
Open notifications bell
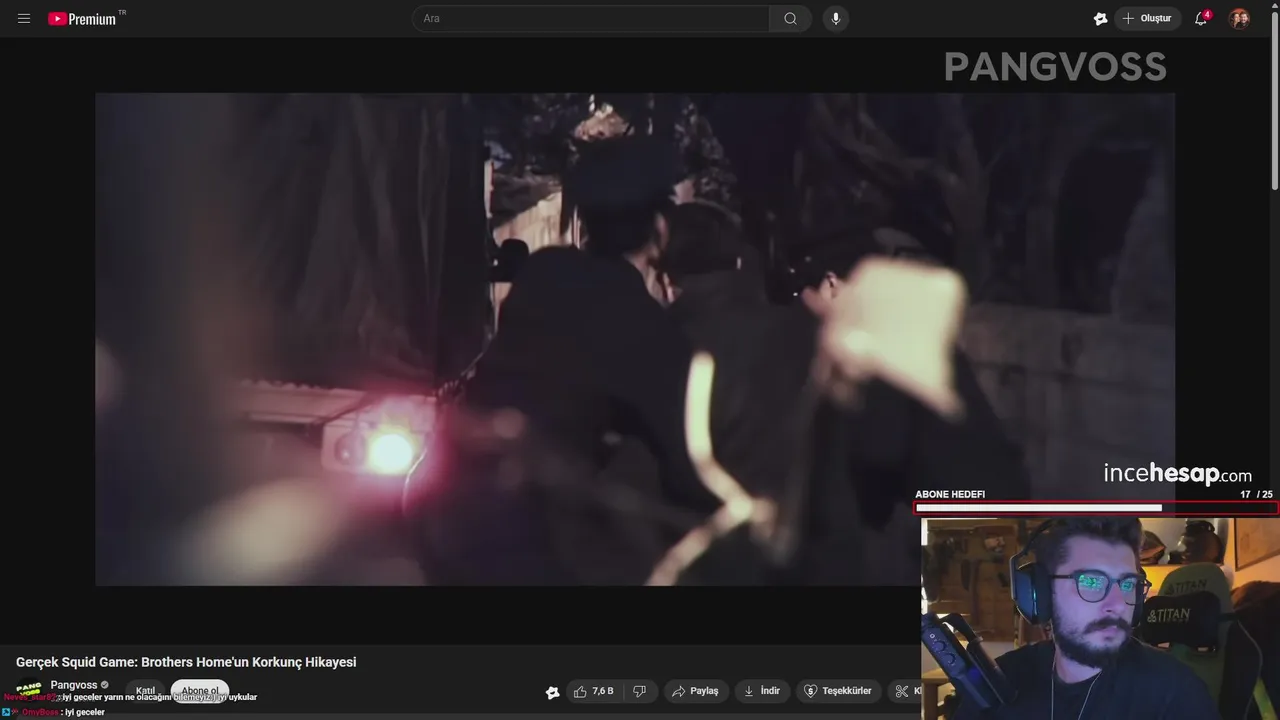click(1201, 18)
